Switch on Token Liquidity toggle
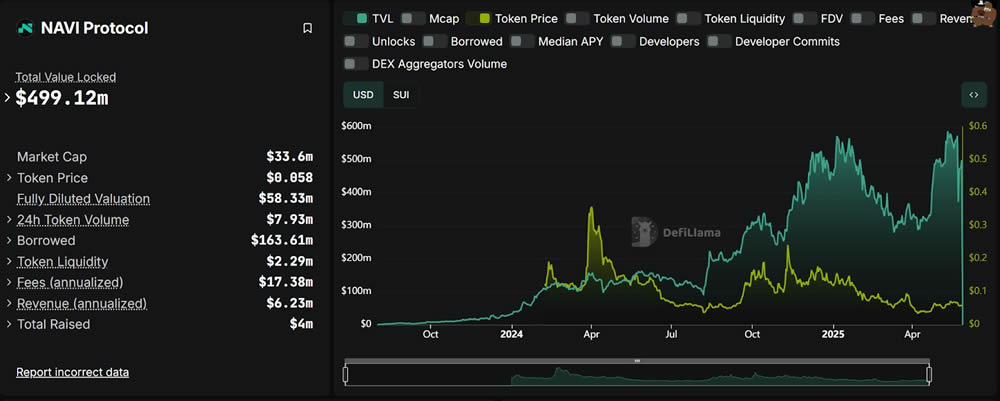 688,18
